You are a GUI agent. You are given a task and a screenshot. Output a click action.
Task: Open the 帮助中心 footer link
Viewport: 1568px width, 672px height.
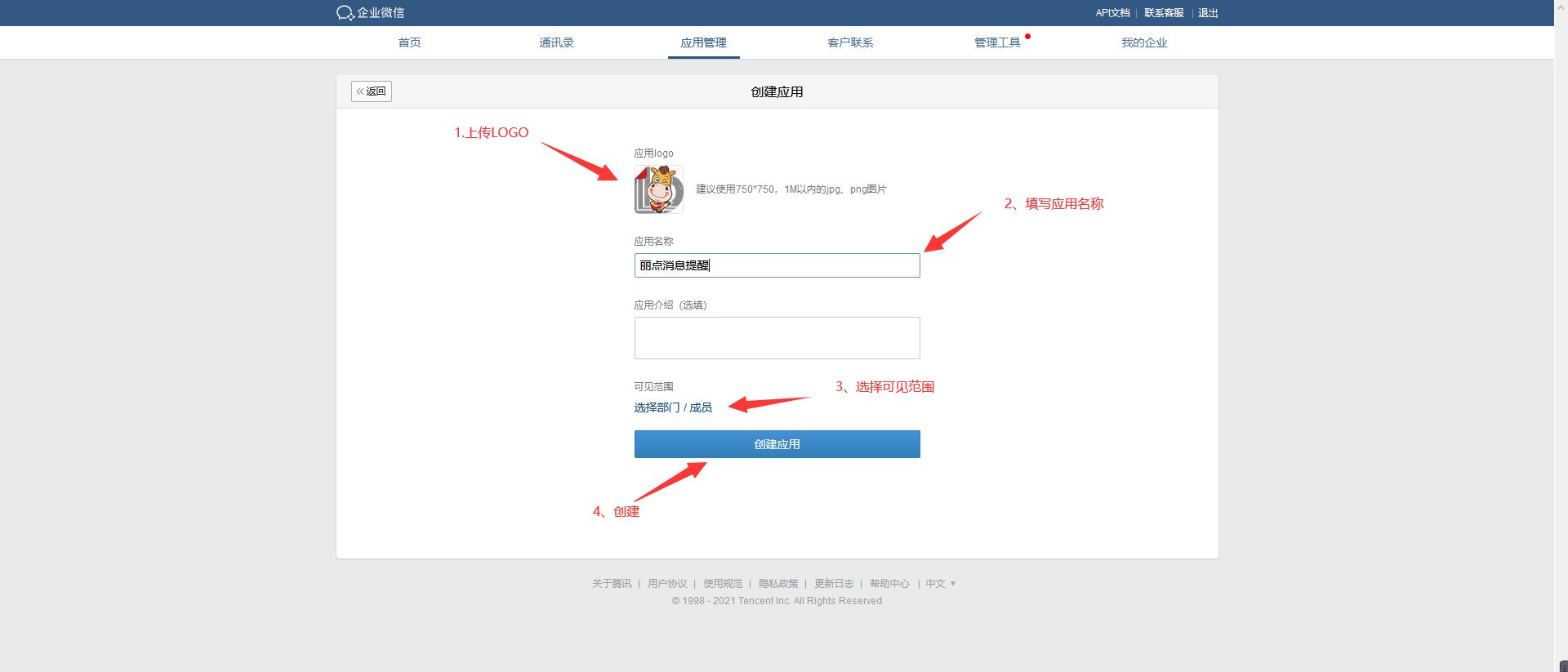click(889, 584)
